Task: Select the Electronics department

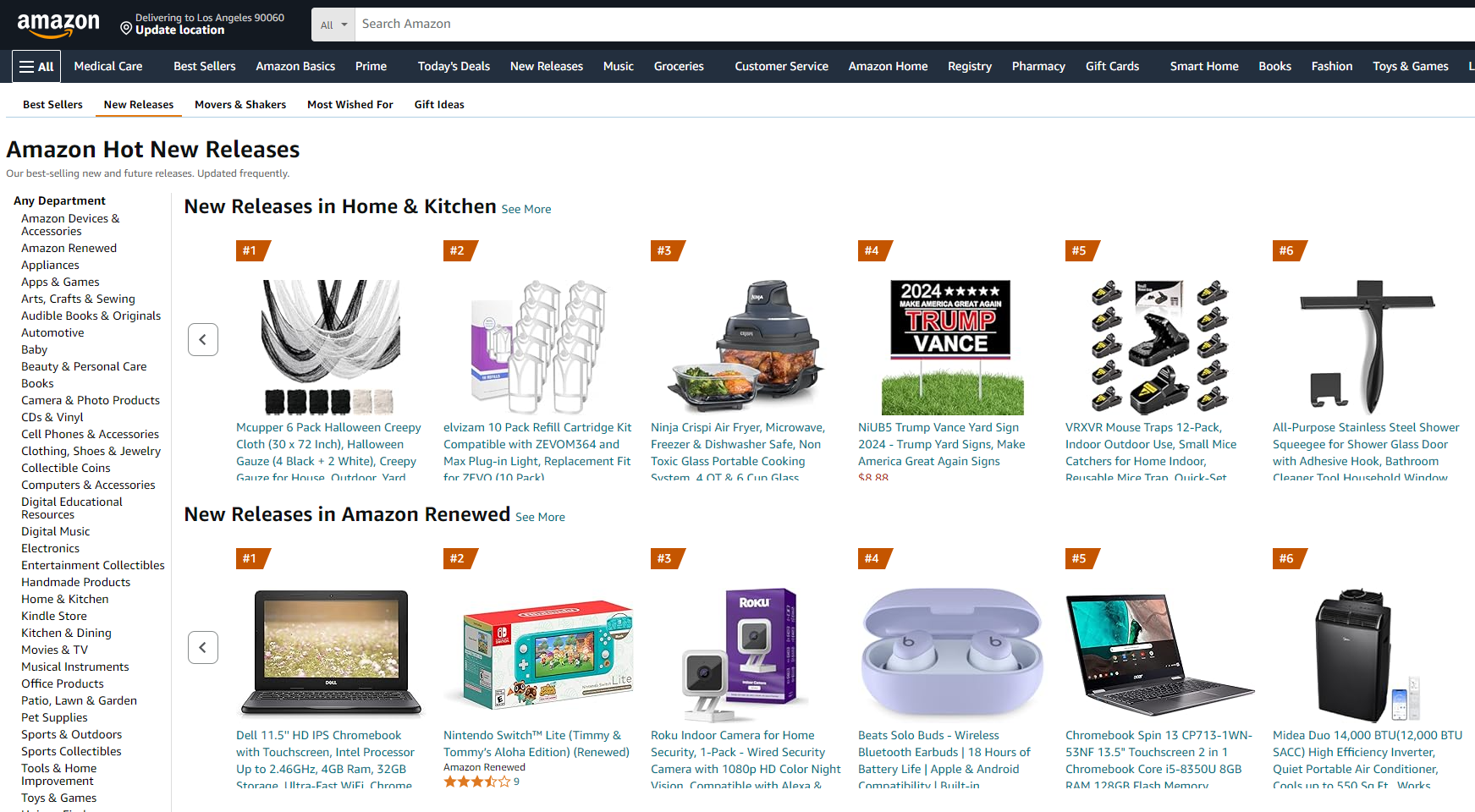Action: click(50, 548)
